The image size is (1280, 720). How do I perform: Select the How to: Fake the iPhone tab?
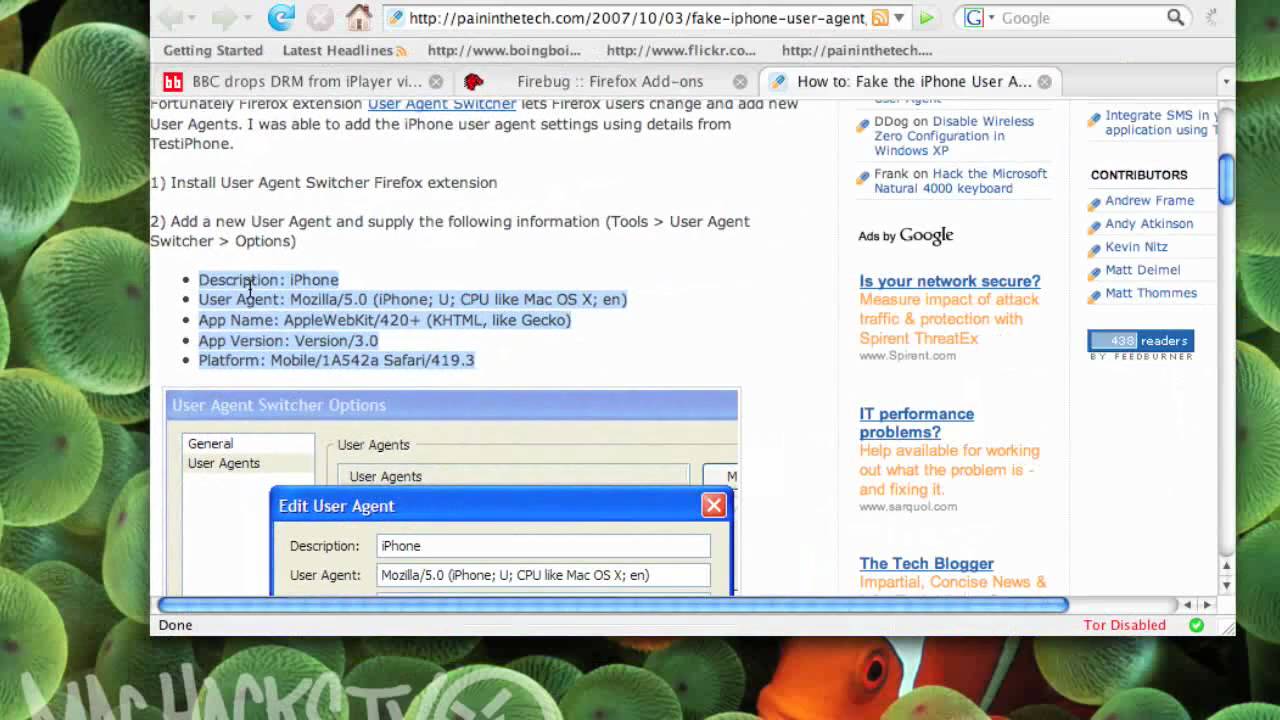pos(912,82)
